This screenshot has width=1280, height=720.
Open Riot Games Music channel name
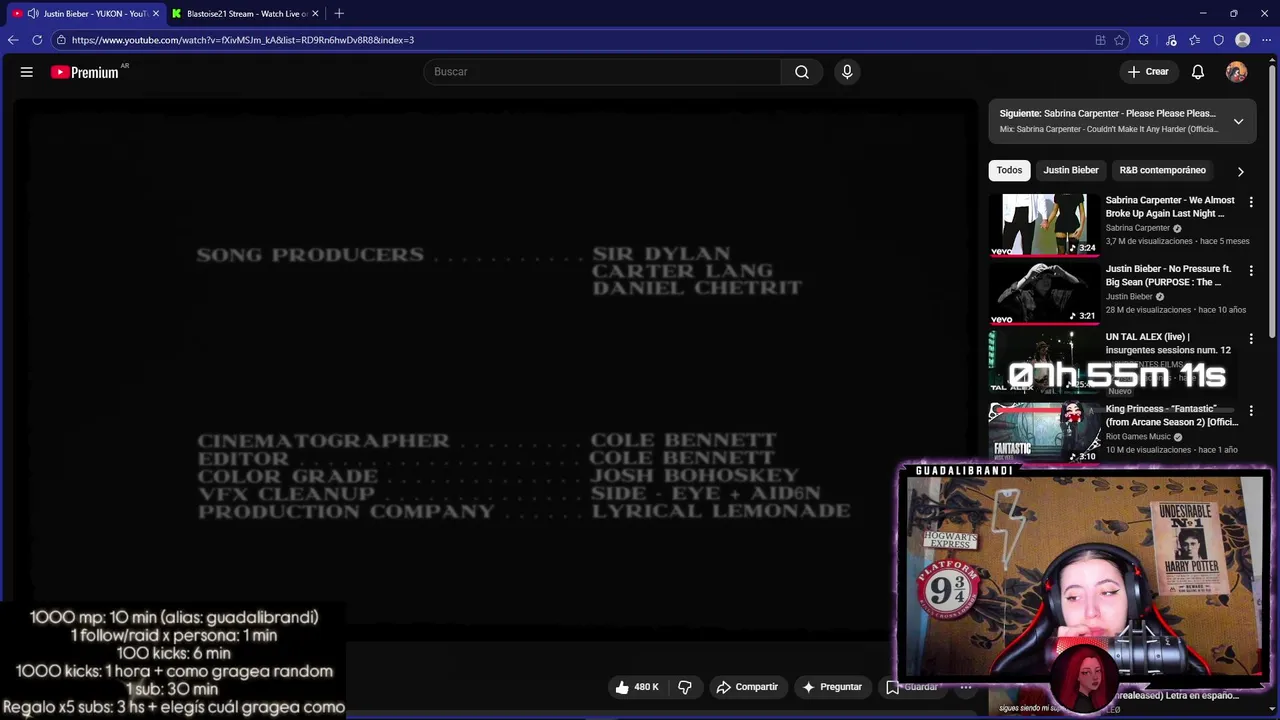1138,437
